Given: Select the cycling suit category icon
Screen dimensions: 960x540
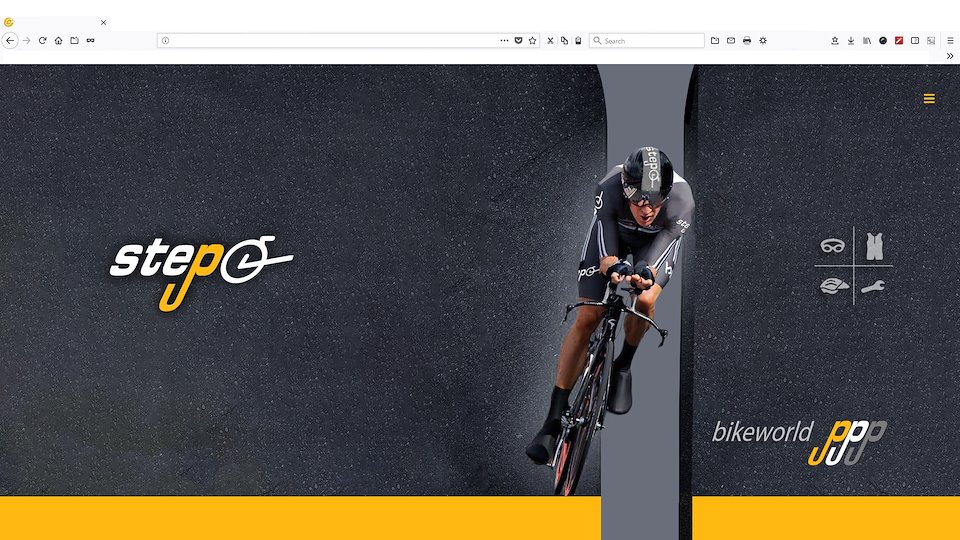Looking at the screenshot, I should click(874, 246).
